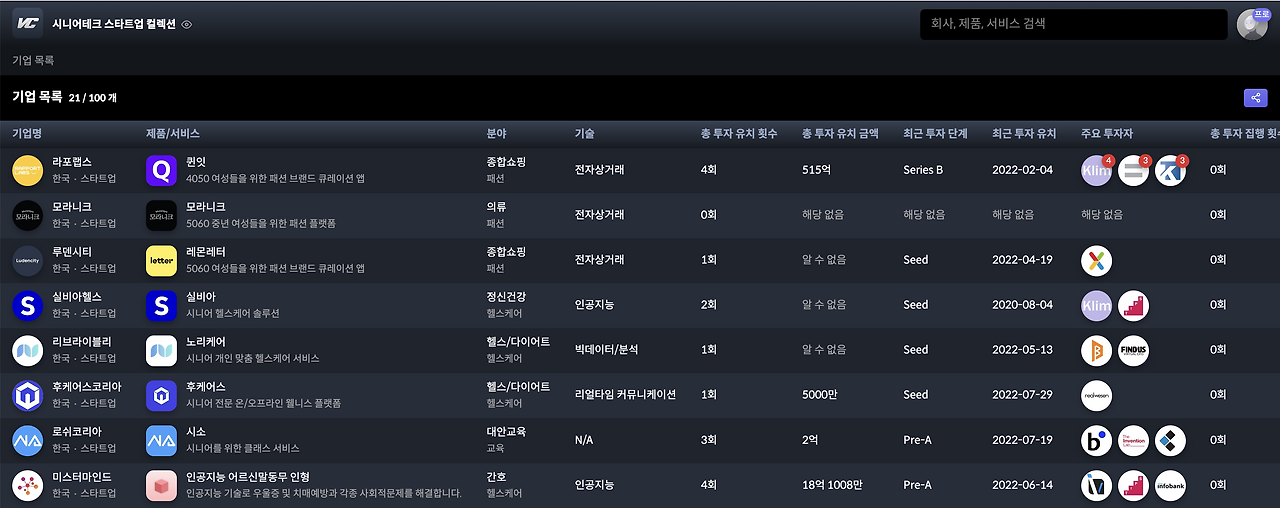Click the purple share button

tap(1255, 97)
